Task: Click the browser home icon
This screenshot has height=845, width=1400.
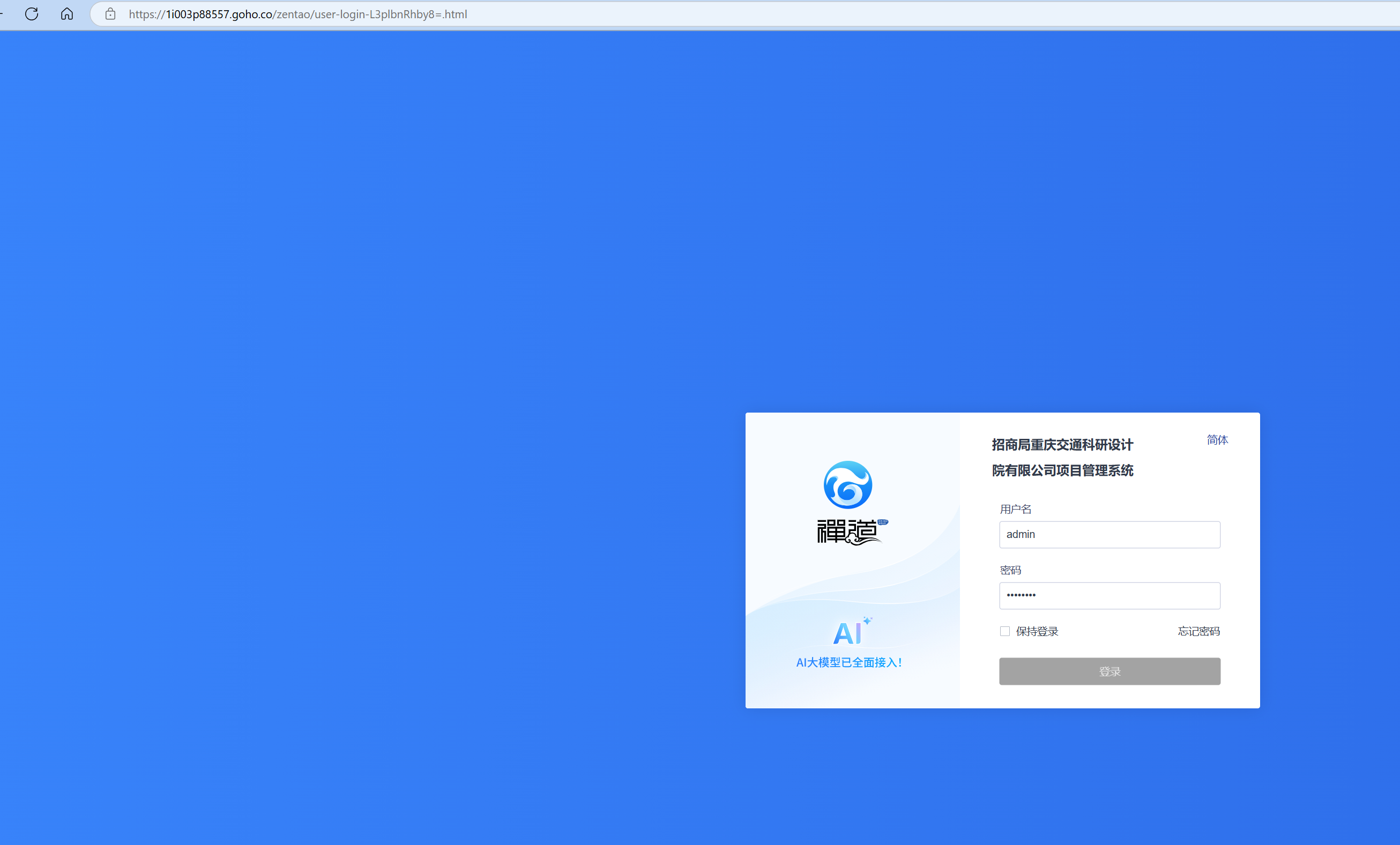Action: point(67,13)
